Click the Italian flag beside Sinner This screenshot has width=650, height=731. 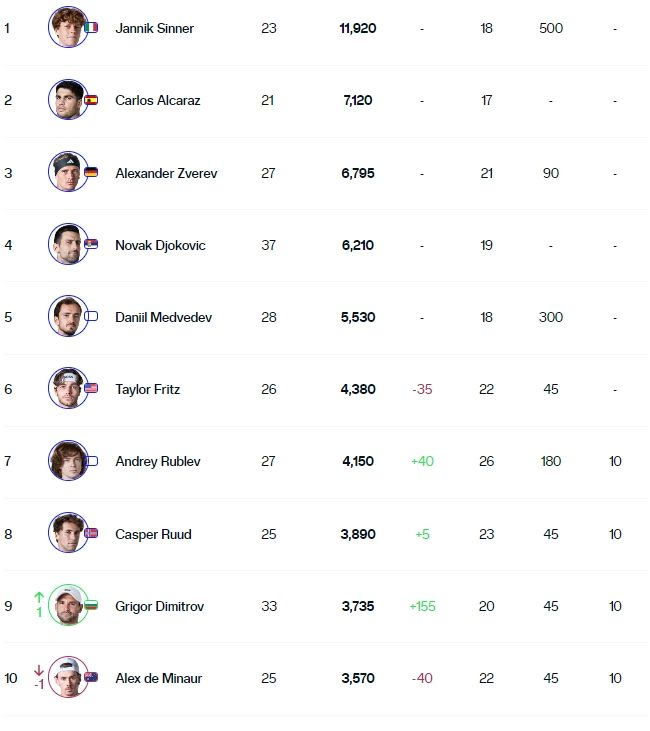tap(91, 28)
